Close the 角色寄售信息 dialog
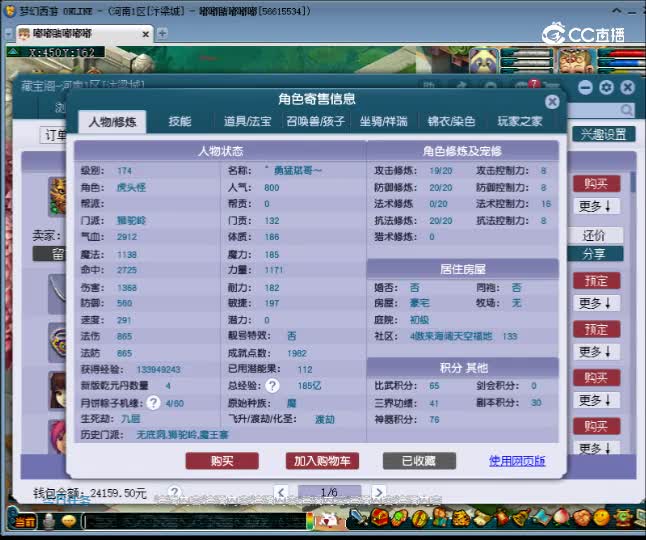Viewport: 646px width, 540px height. click(x=552, y=101)
